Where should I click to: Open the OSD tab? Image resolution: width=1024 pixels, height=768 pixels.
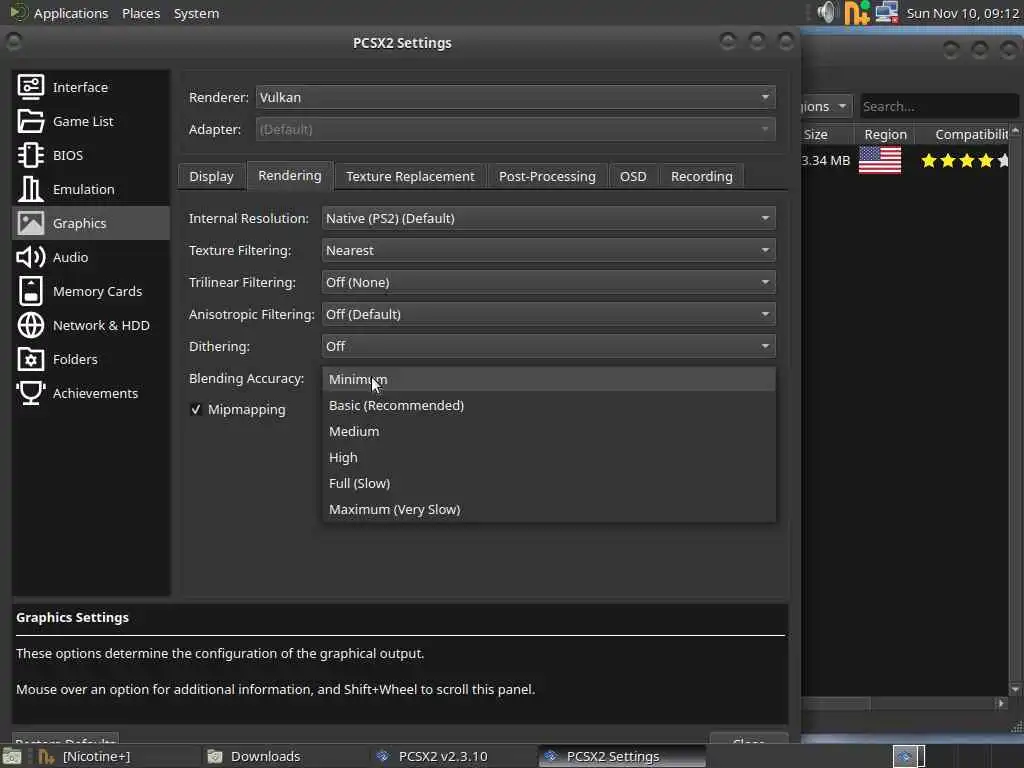point(633,176)
